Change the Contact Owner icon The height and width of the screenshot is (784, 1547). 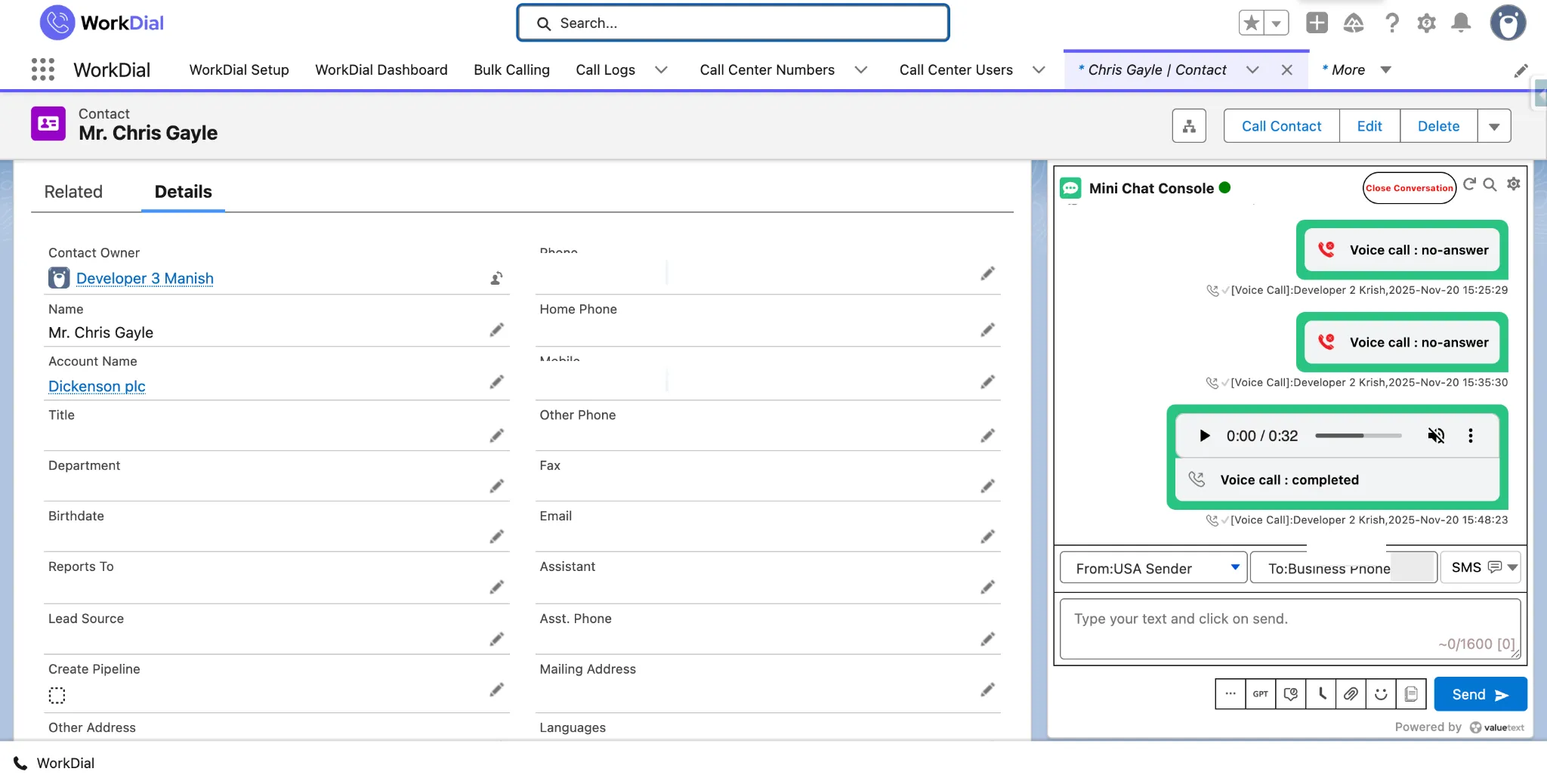[x=496, y=279]
